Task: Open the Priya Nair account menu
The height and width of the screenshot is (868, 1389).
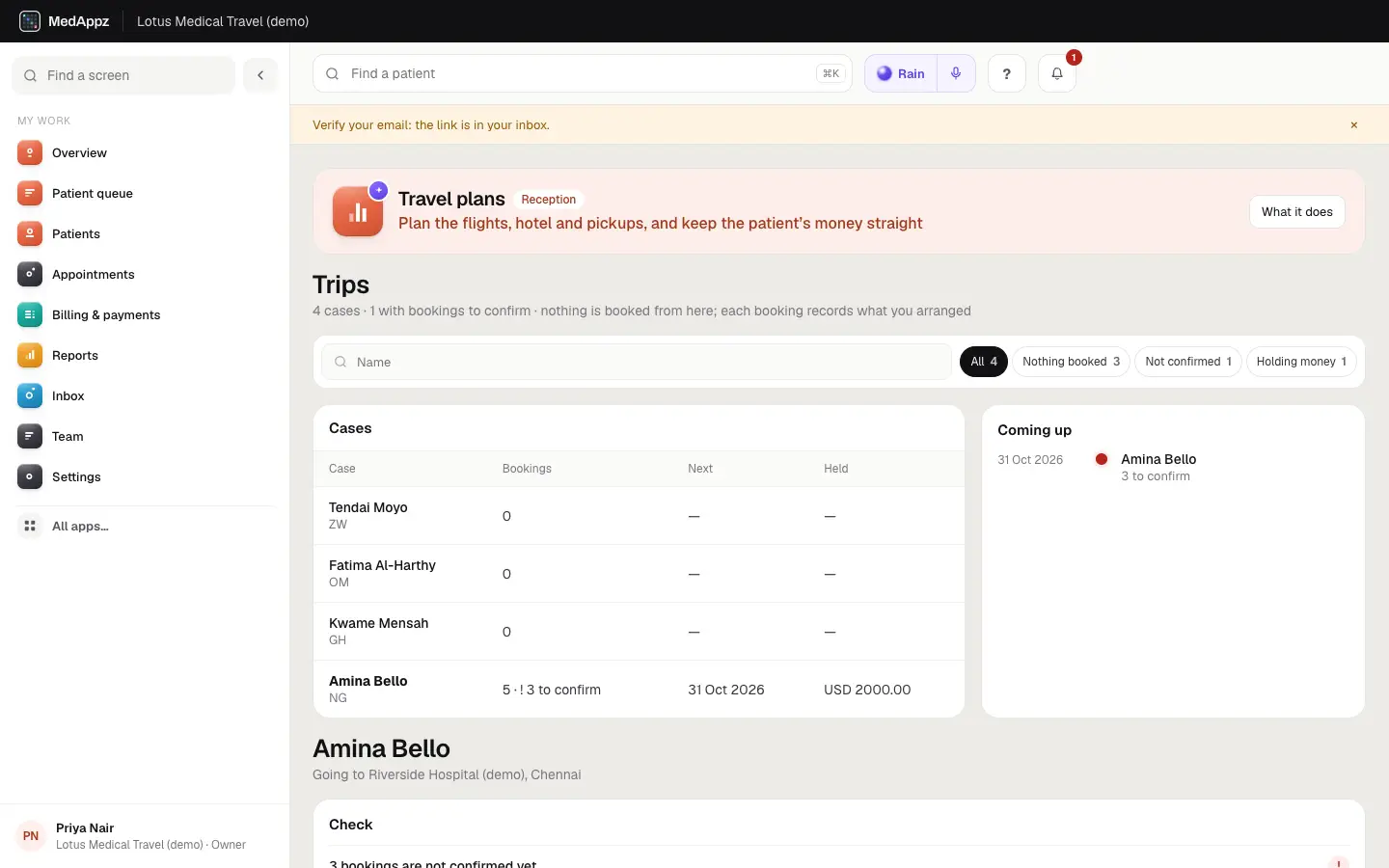Action: (x=145, y=836)
